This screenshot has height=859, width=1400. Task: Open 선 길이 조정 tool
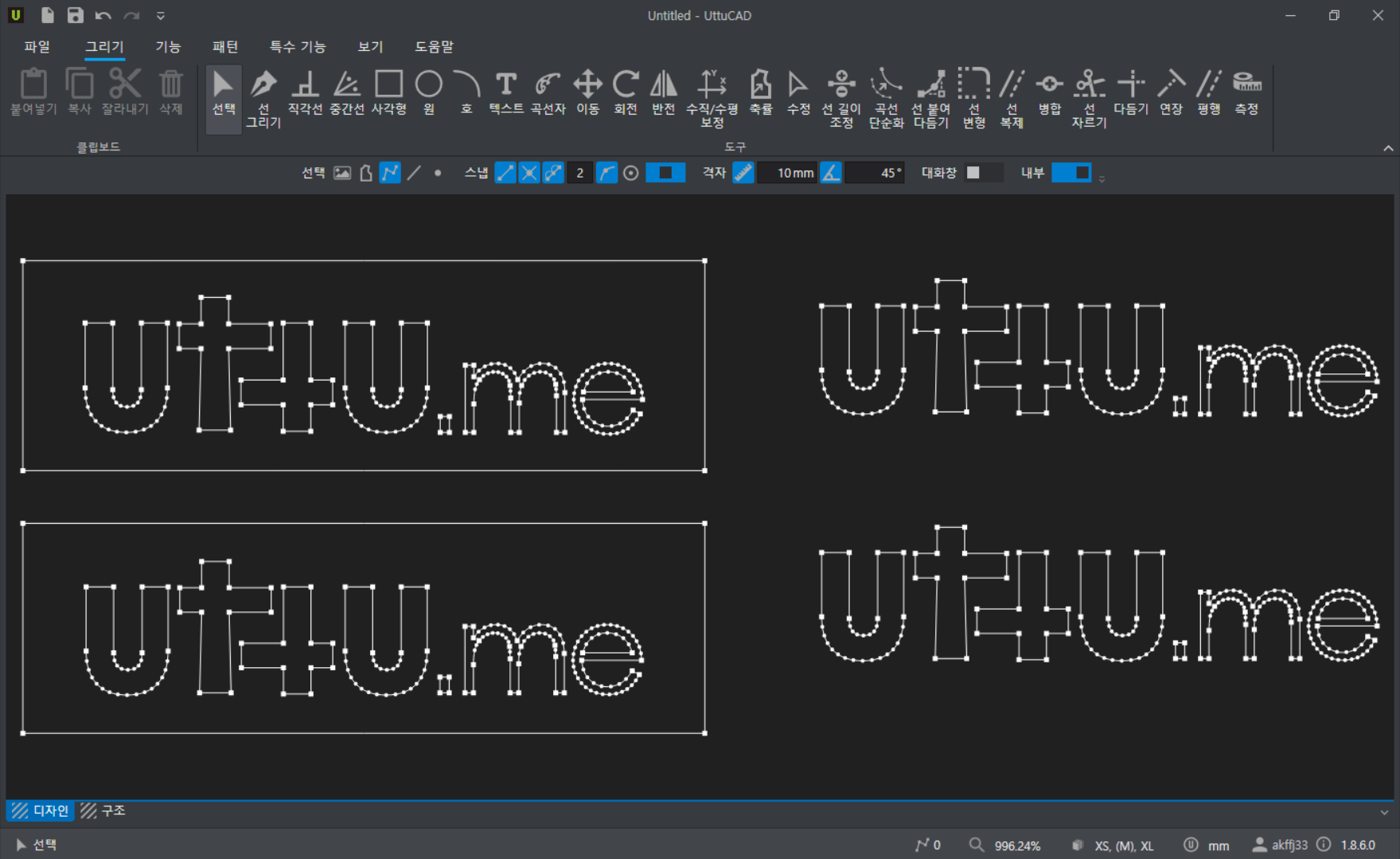tap(841, 100)
